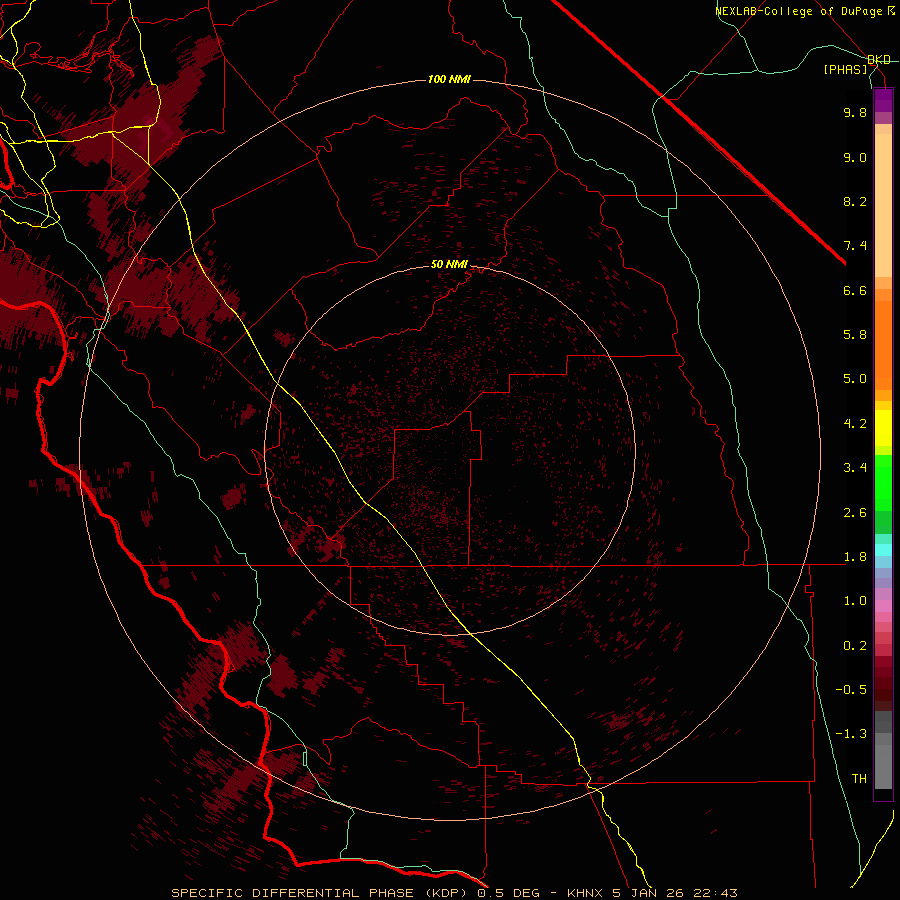Click the light peach band of the color bar
Image resolution: width=900 pixels, height=900 pixels.
tap(883, 205)
